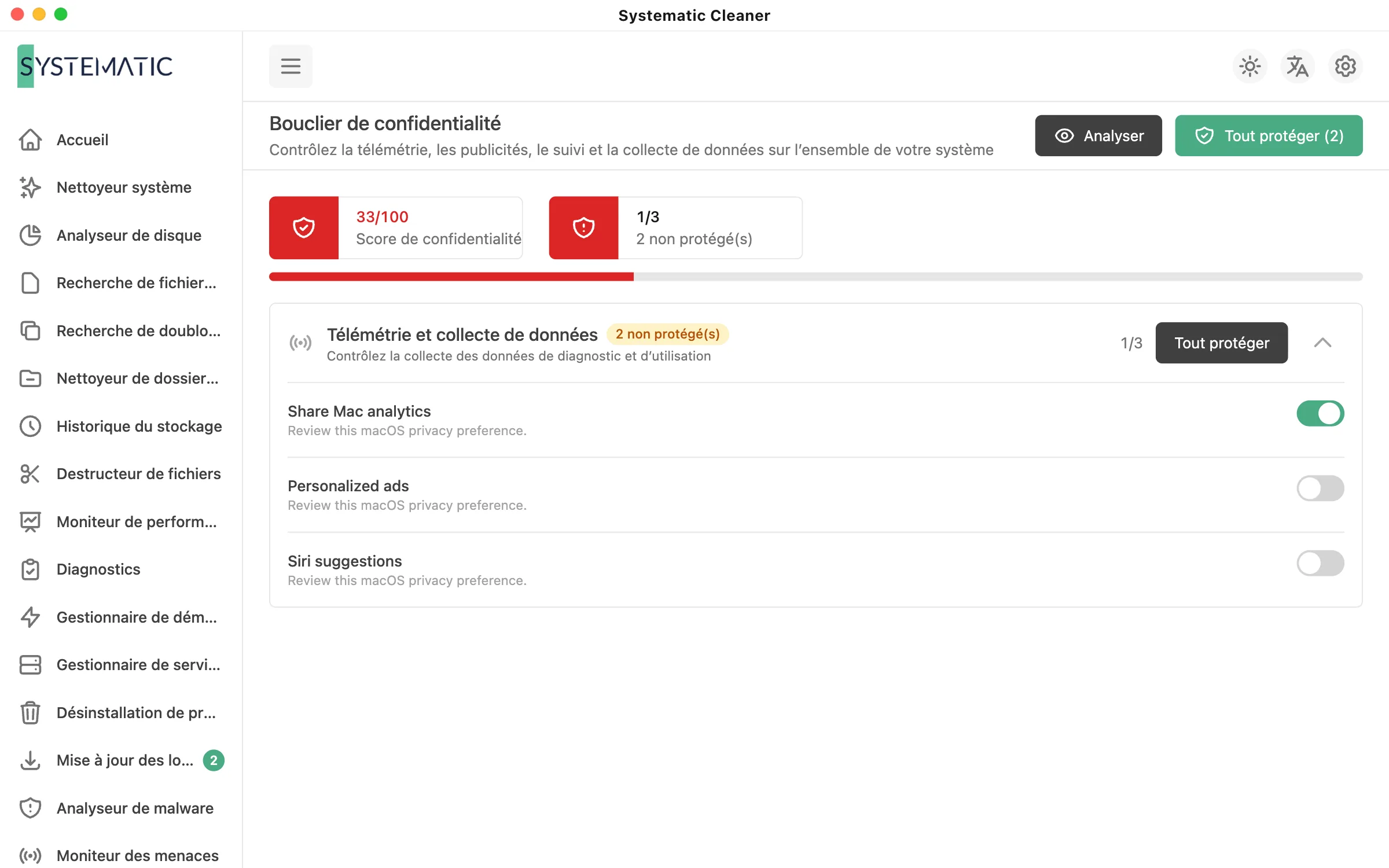Click the dark Tout protéger section button
Image resolution: width=1389 pixels, height=868 pixels.
[1221, 343]
